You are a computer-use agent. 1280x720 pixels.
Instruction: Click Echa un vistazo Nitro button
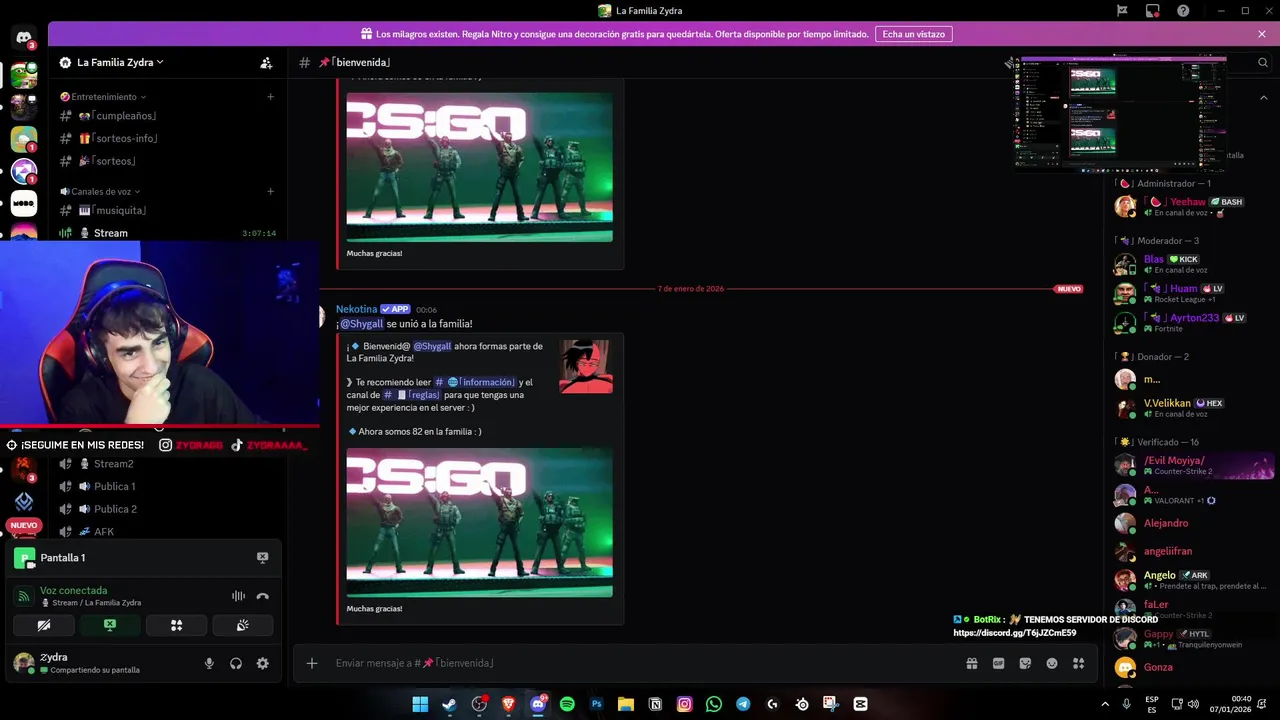(913, 34)
